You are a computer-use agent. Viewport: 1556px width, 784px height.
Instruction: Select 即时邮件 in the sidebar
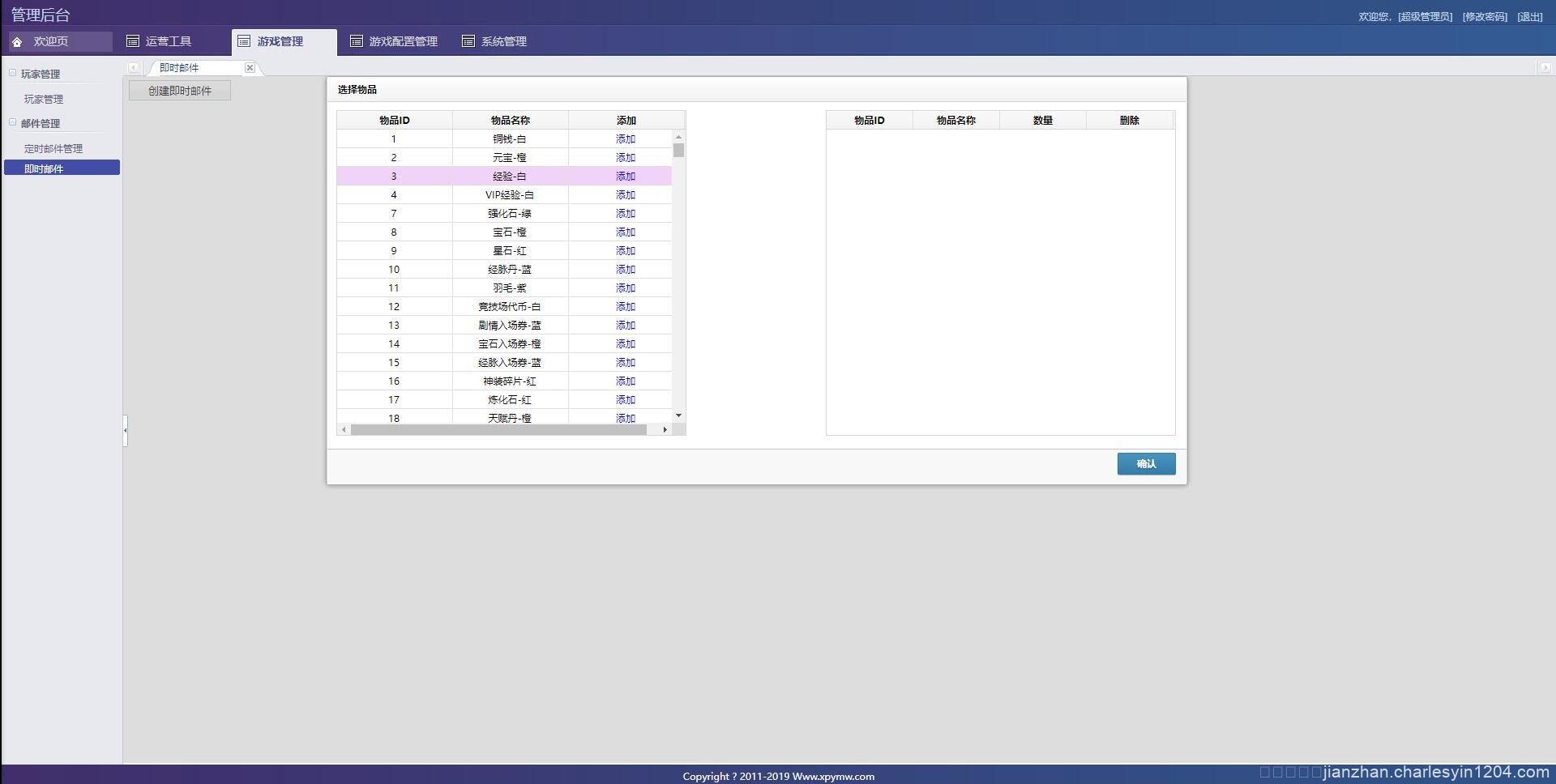click(62, 168)
